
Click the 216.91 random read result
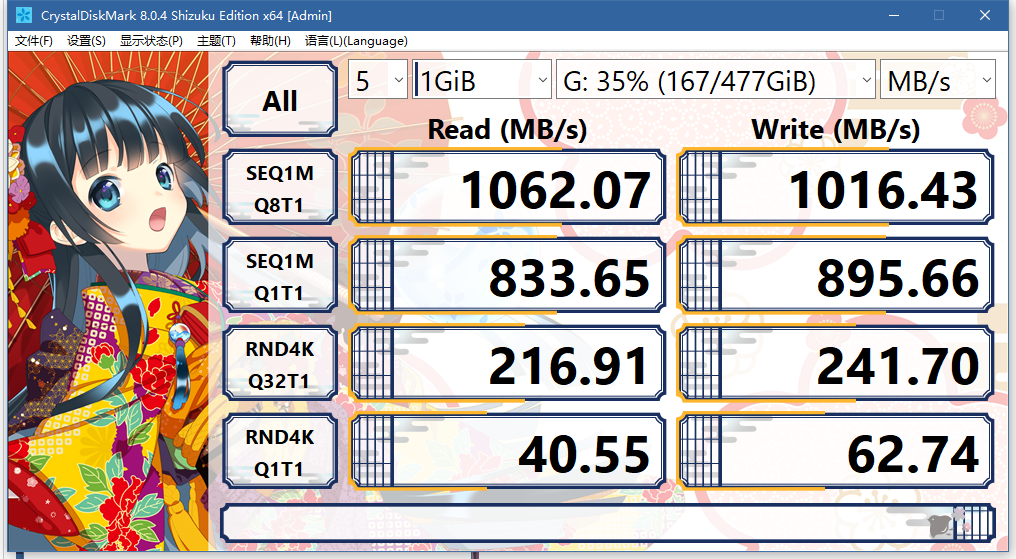(x=507, y=364)
